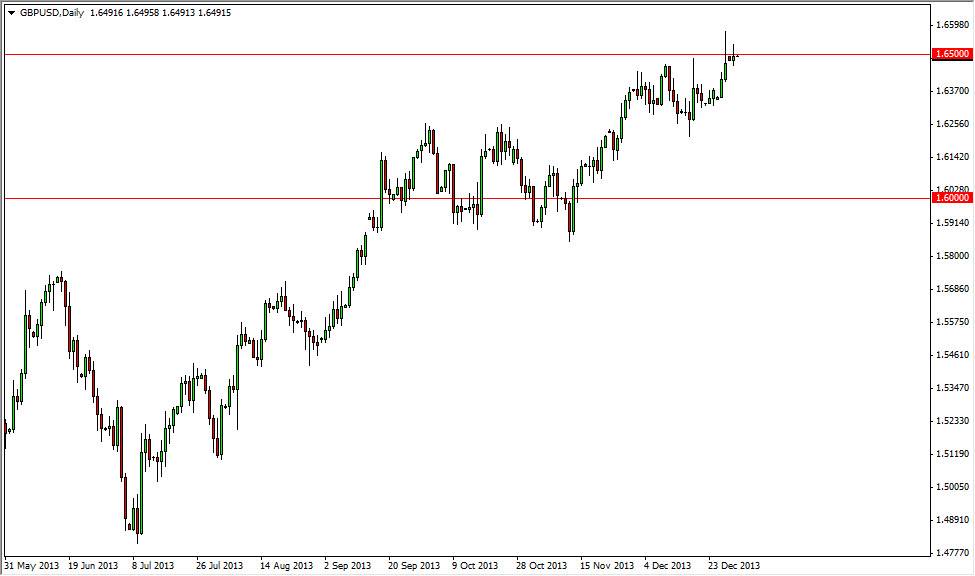975x576 pixels.
Task: Click the 1.54610 price scale value
Action: click(952, 355)
